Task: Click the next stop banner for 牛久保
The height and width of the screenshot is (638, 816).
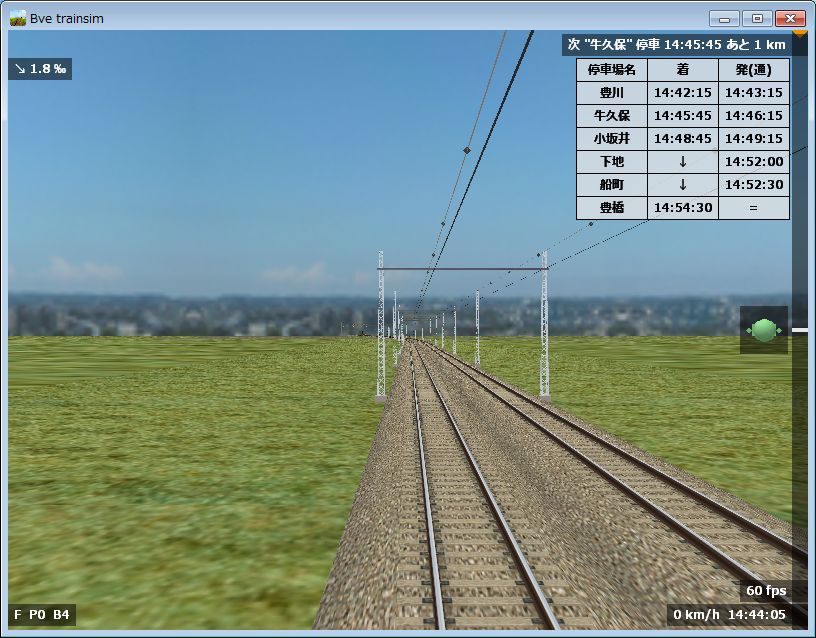Action: click(x=677, y=45)
